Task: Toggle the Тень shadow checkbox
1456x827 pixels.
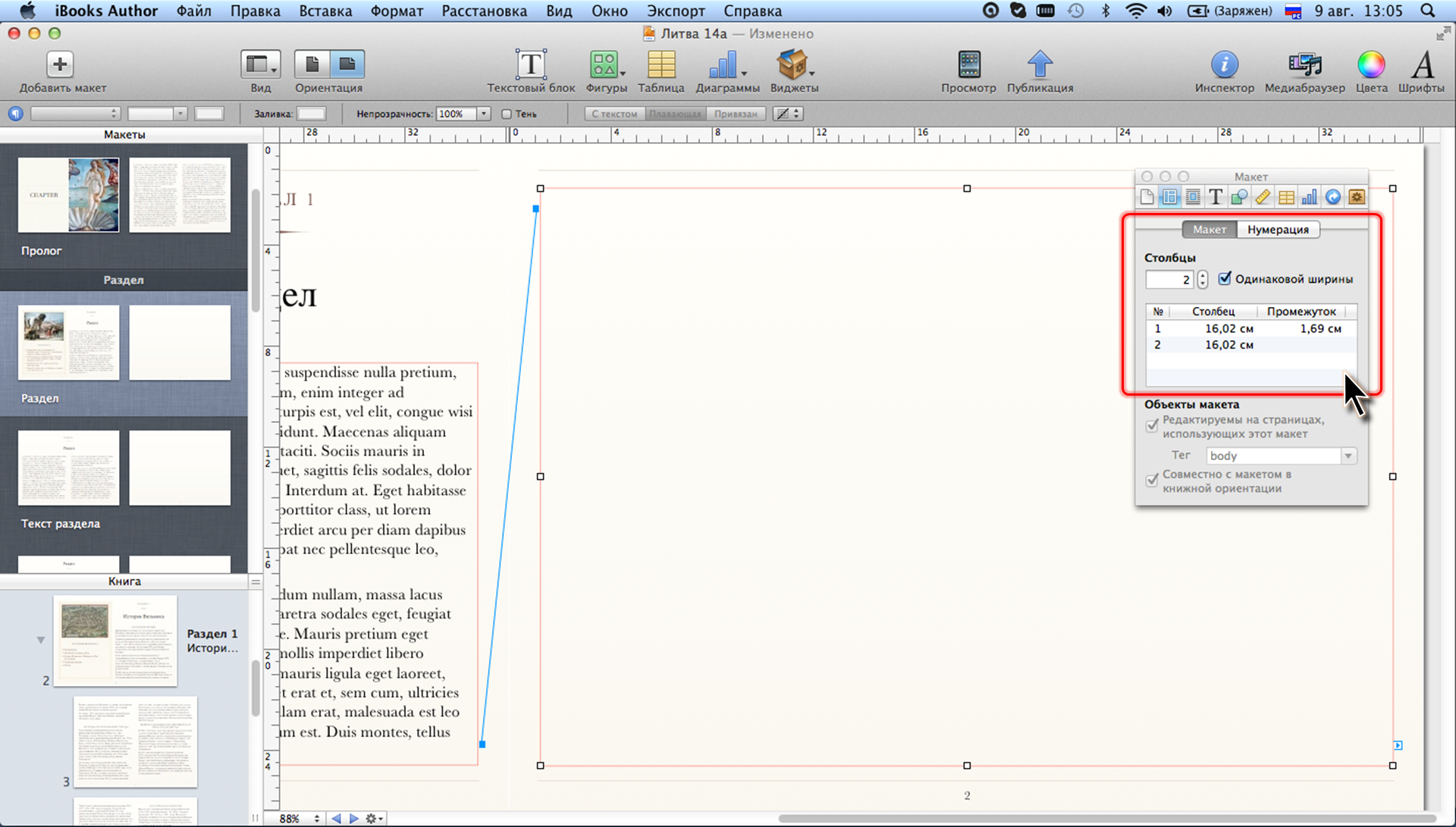Action: pos(507,114)
